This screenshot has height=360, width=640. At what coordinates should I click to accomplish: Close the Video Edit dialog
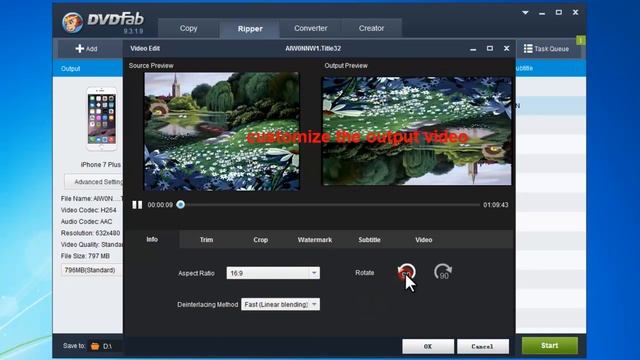coord(507,48)
